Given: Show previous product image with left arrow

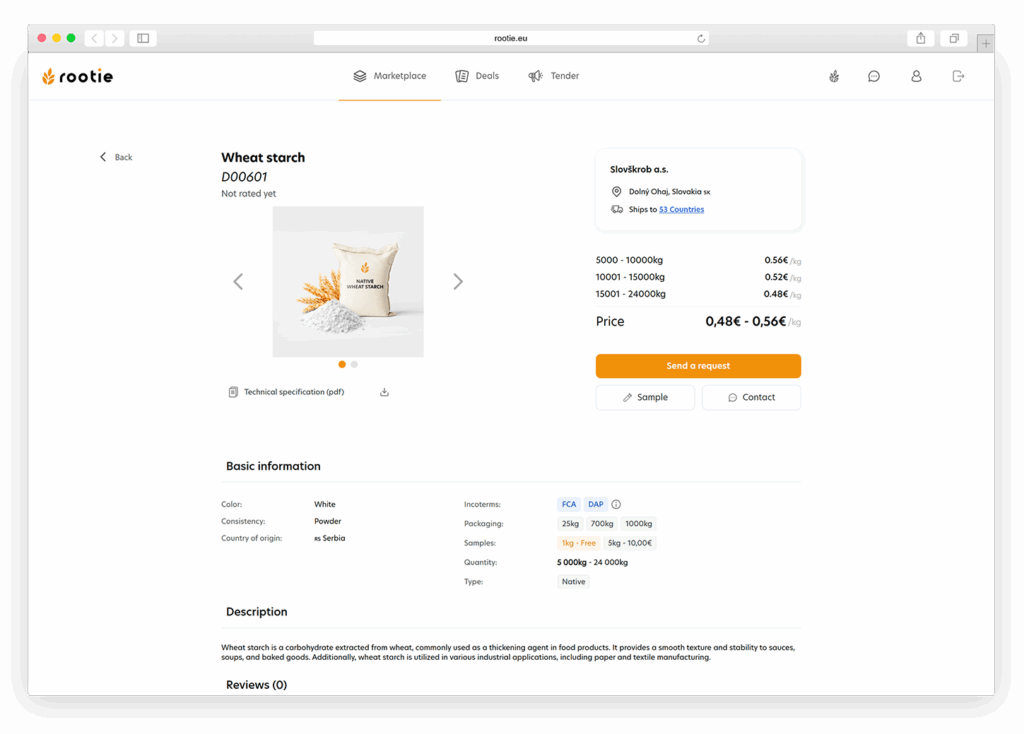Looking at the screenshot, I should 238,281.
